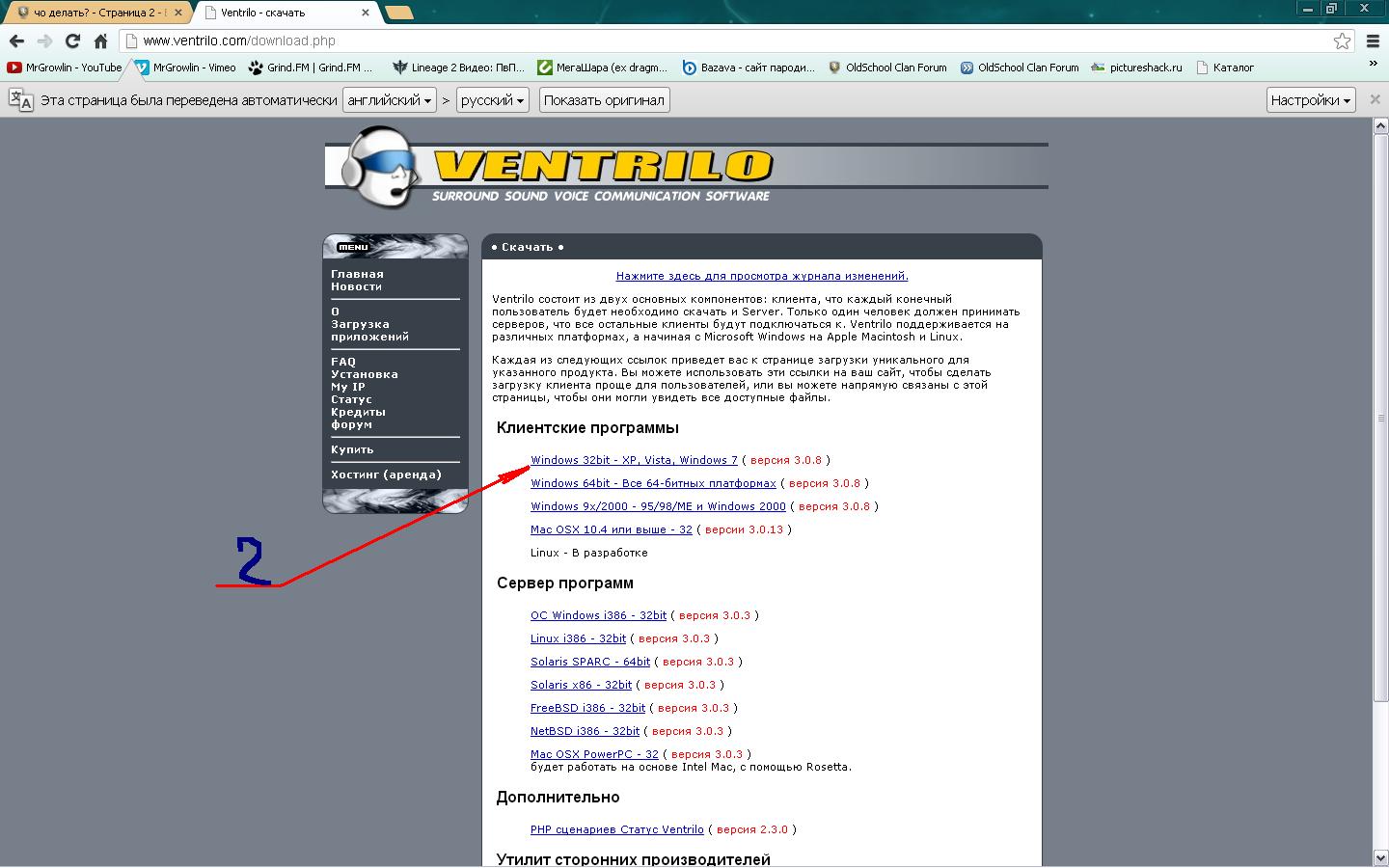The width and height of the screenshot is (1389, 868).
Task: Open the changelog link 'Нажмите здесь для просмотра журнала изменений'
Action: coord(762,276)
